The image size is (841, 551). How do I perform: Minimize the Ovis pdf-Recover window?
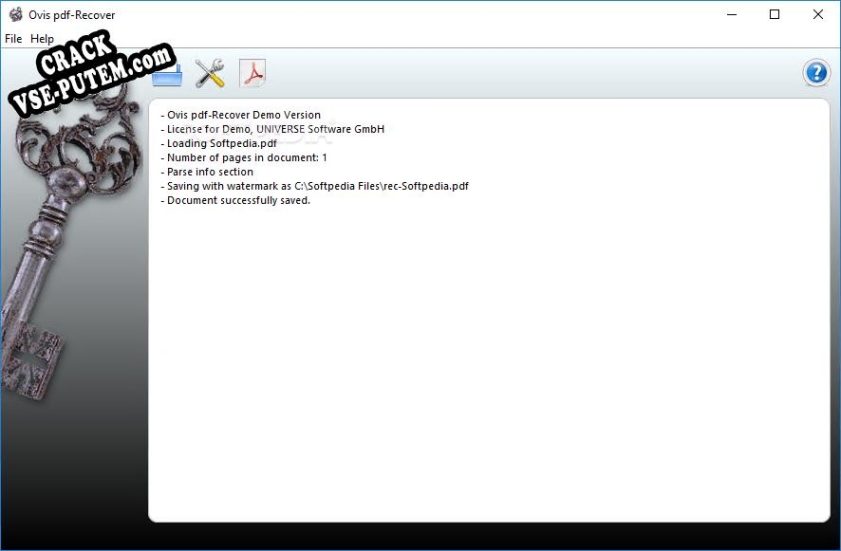pyautogui.click(x=732, y=14)
